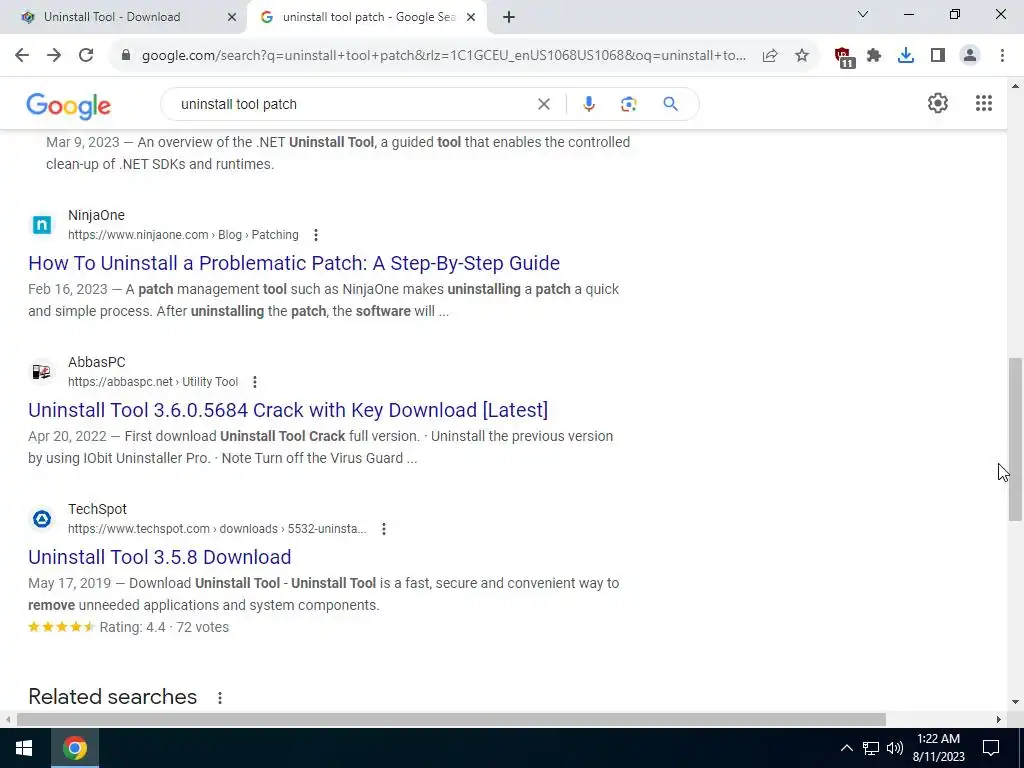The height and width of the screenshot is (768, 1024).
Task: Click the AbbasPC site favicon
Action: point(42,372)
